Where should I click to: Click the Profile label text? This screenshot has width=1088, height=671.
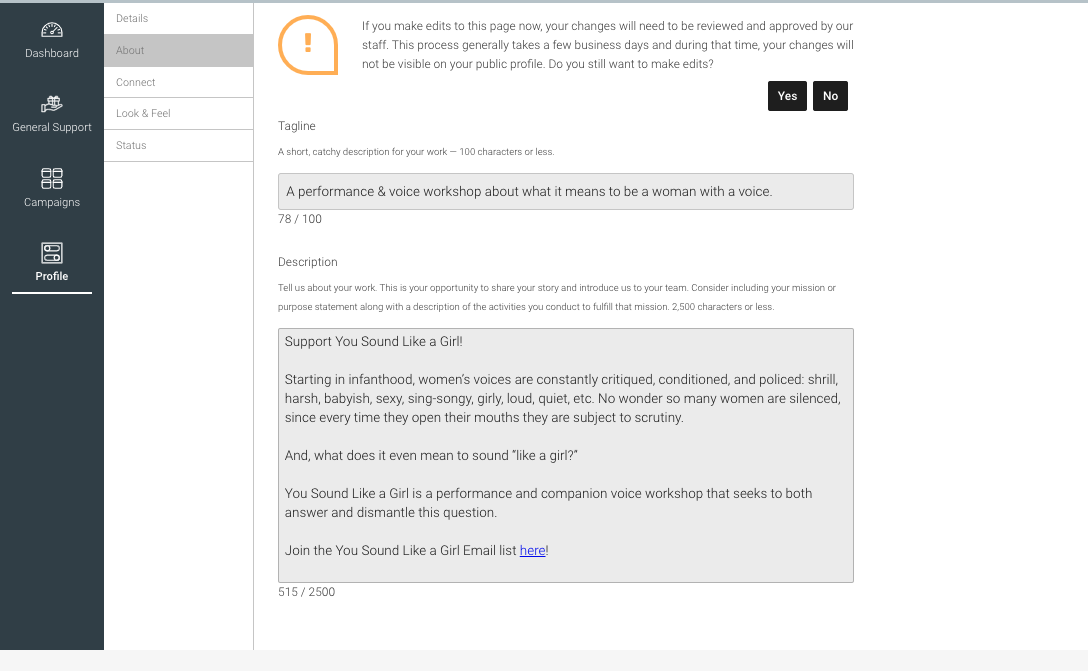pos(52,276)
